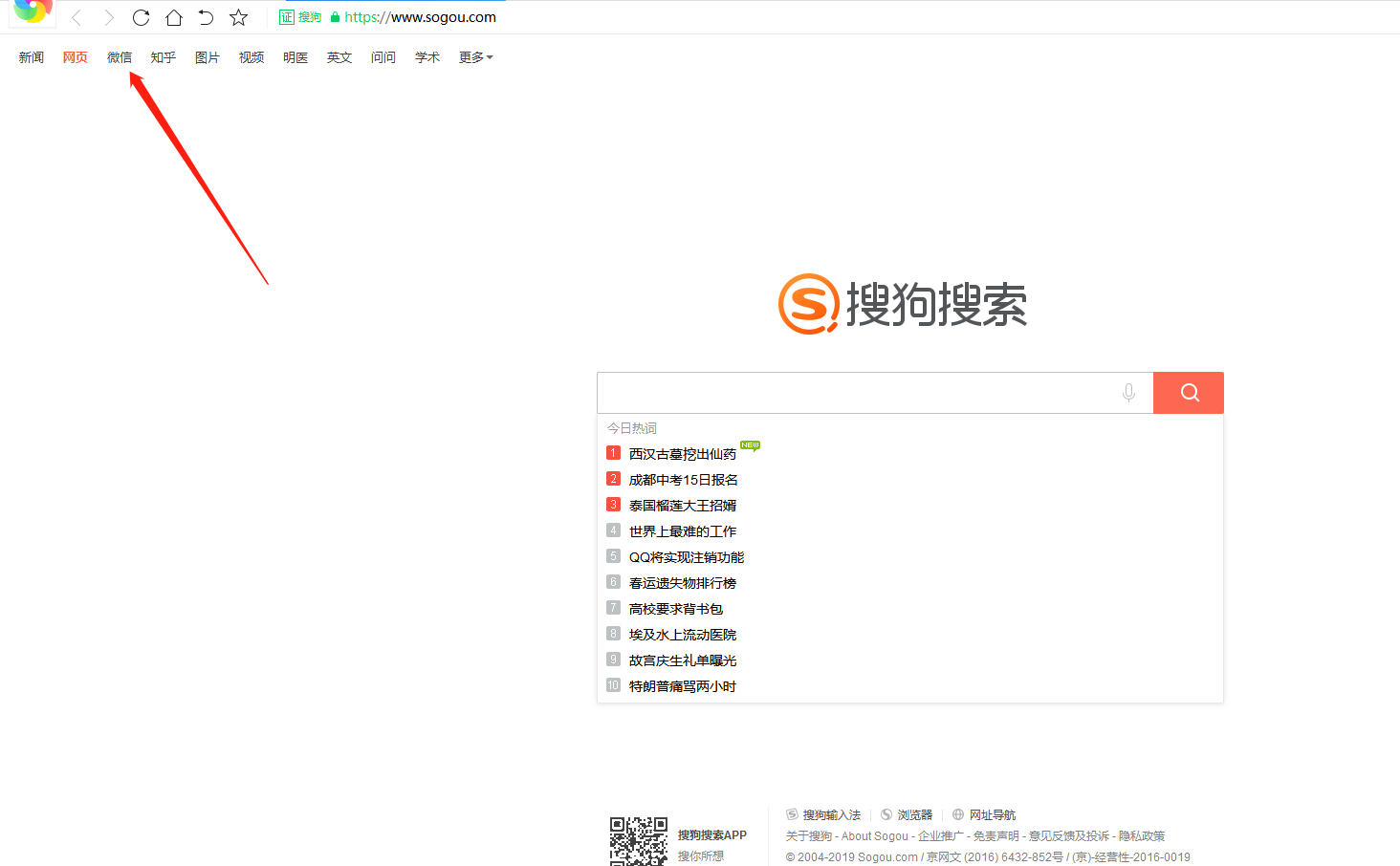Click the Sogou search logo

coord(903,304)
